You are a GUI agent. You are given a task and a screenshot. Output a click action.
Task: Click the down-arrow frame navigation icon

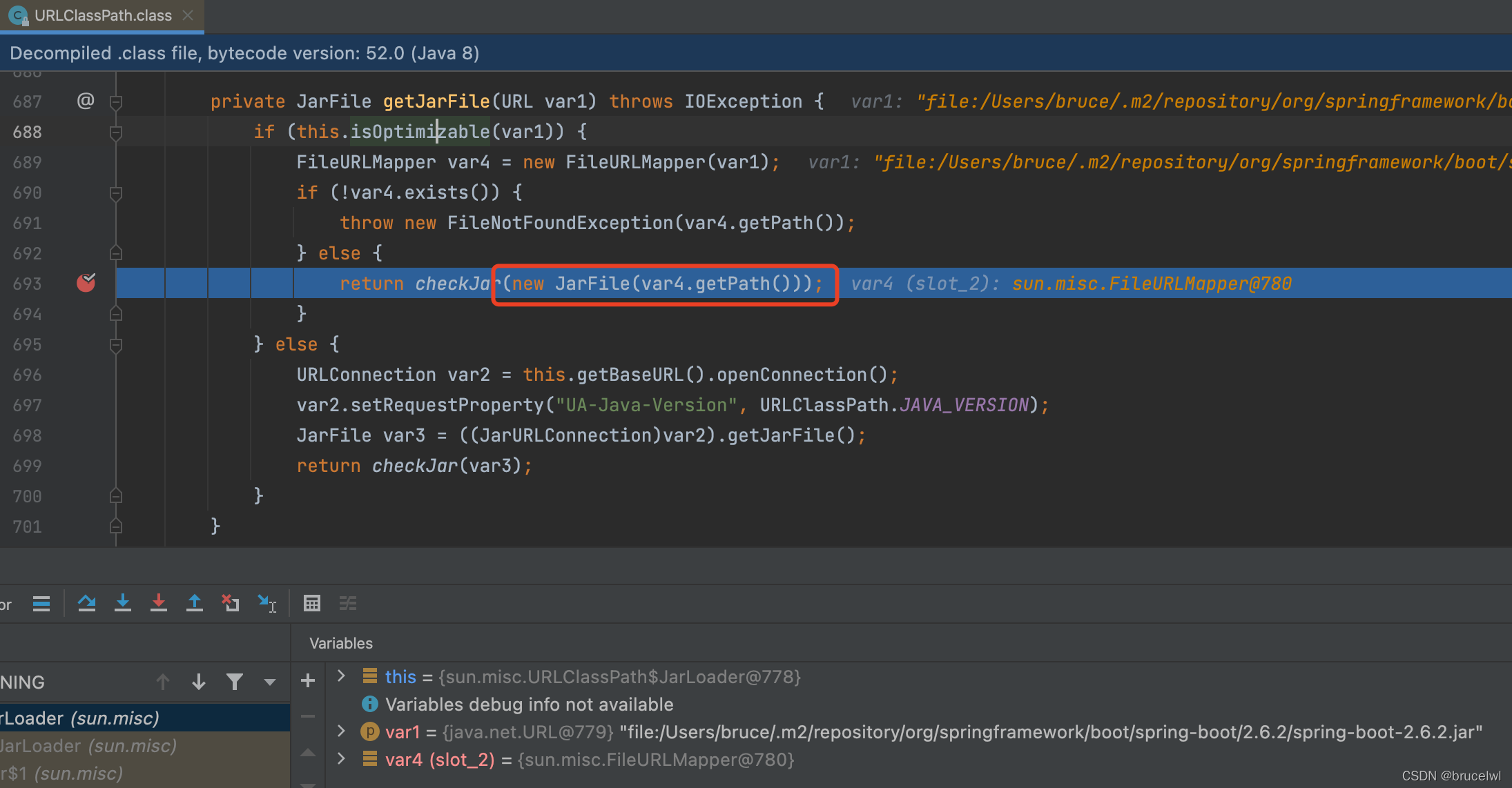click(x=199, y=682)
